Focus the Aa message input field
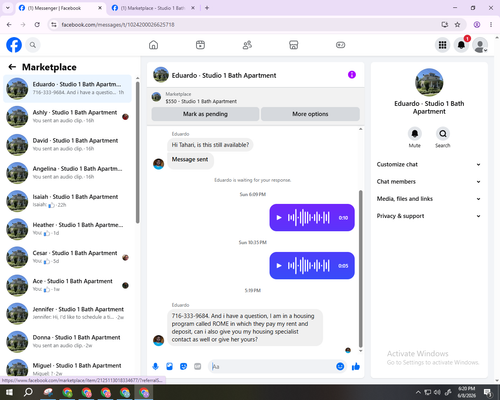 273,367
